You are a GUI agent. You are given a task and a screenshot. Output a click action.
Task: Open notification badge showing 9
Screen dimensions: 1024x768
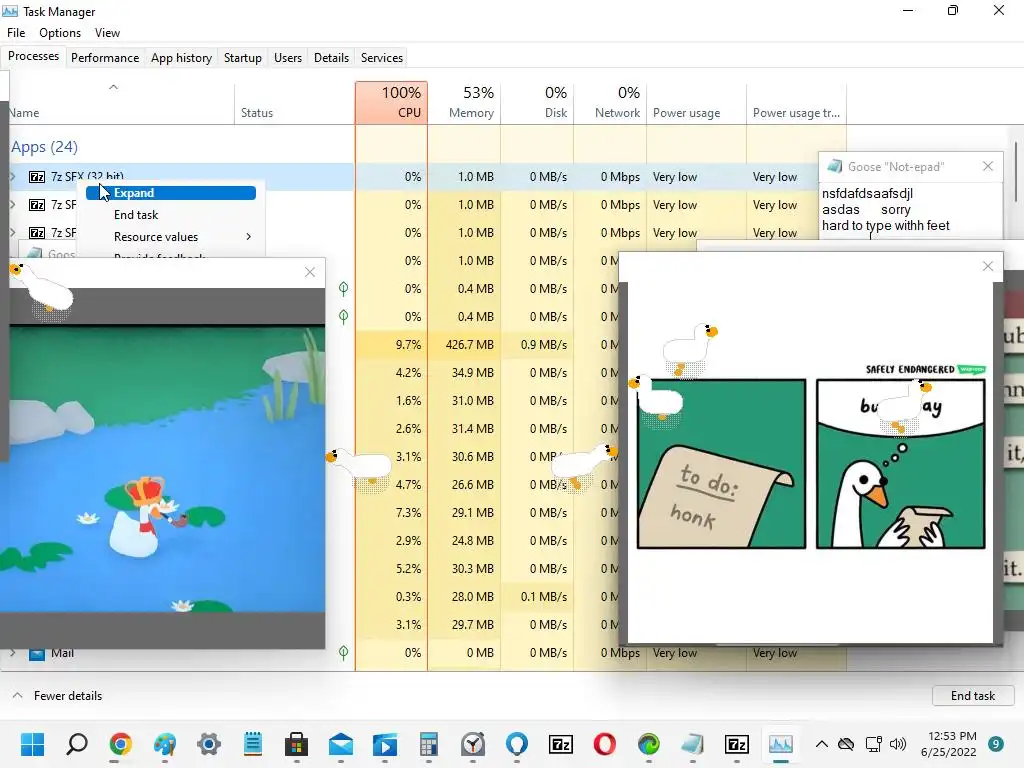tap(996, 744)
